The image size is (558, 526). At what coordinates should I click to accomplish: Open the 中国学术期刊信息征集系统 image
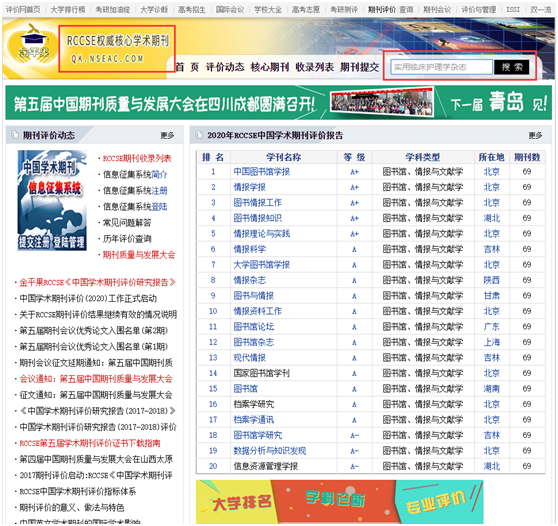52,200
